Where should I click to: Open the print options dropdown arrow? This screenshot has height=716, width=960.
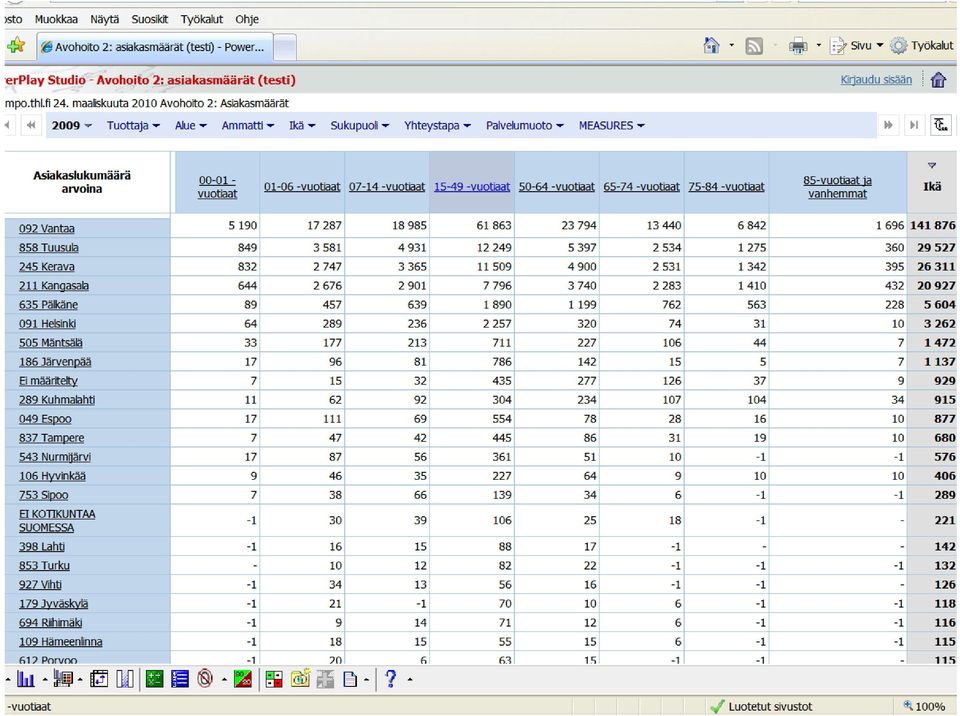click(x=819, y=46)
